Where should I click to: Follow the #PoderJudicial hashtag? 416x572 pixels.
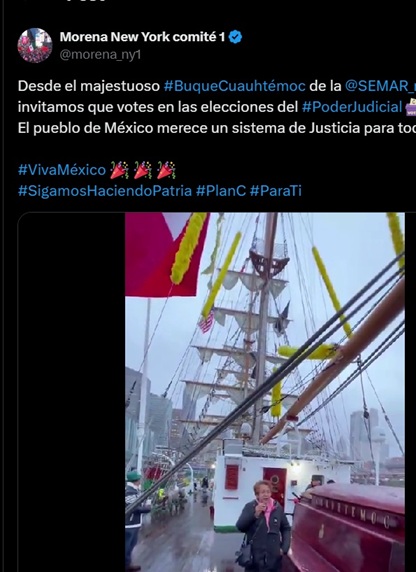[352, 107]
